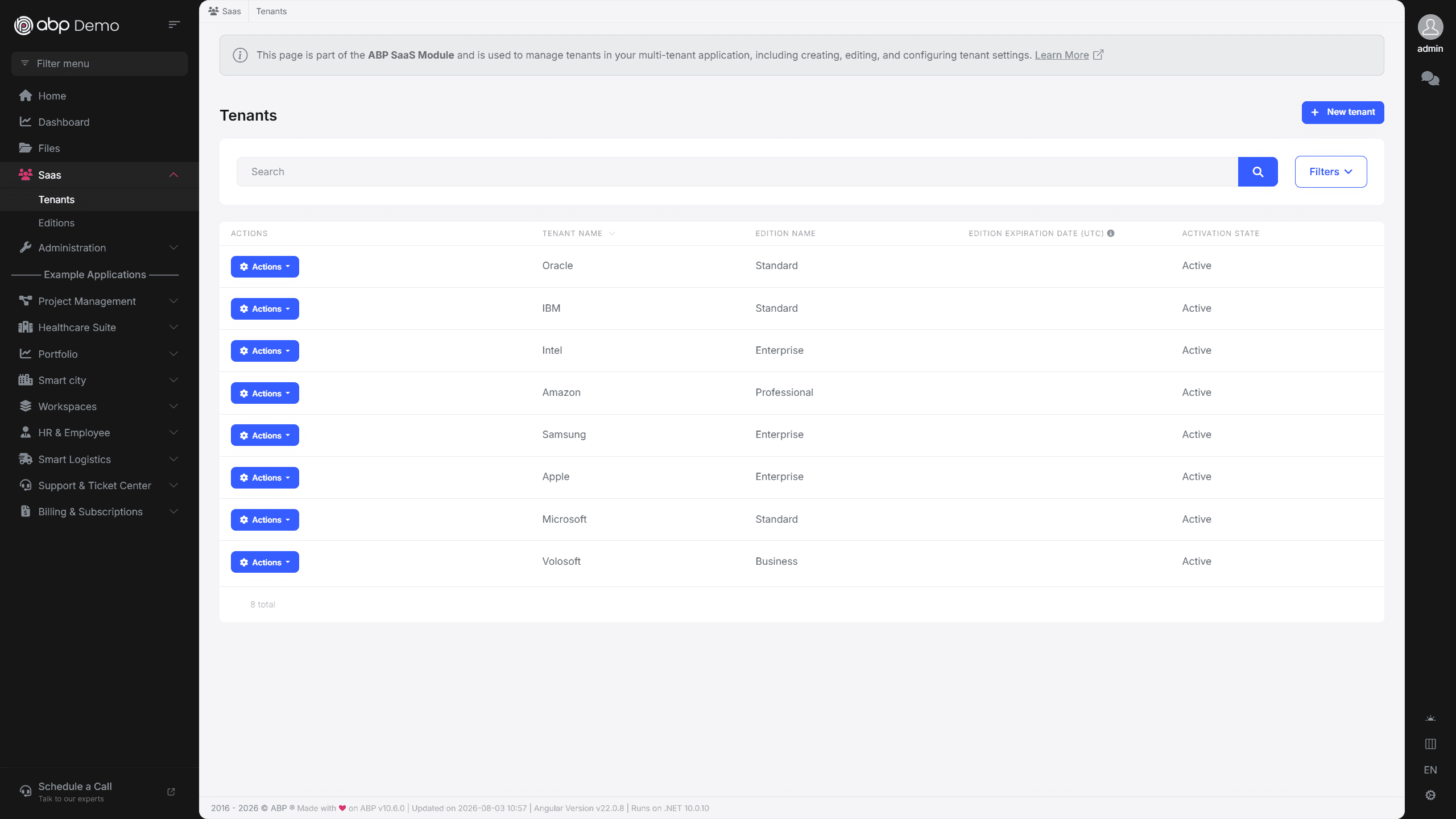The image size is (1456, 819).
Task: Open Actions dropdown for Amazon
Action: click(265, 393)
